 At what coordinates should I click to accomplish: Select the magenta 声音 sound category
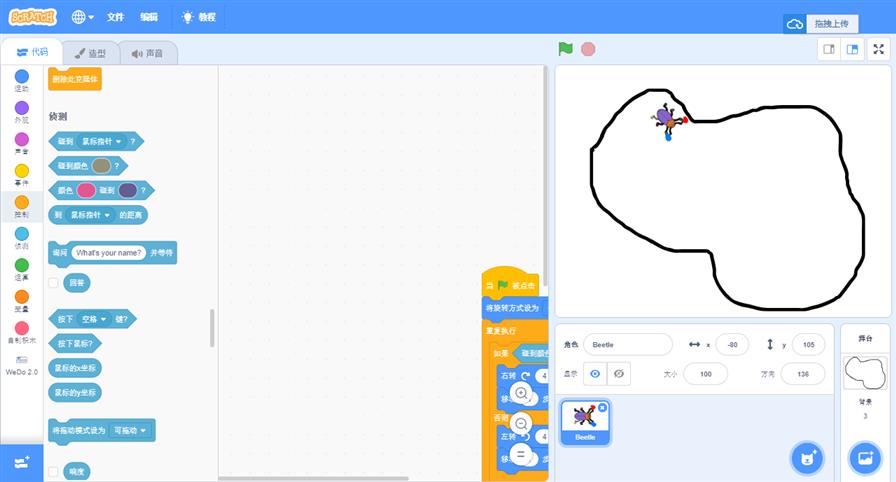tap(22, 143)
